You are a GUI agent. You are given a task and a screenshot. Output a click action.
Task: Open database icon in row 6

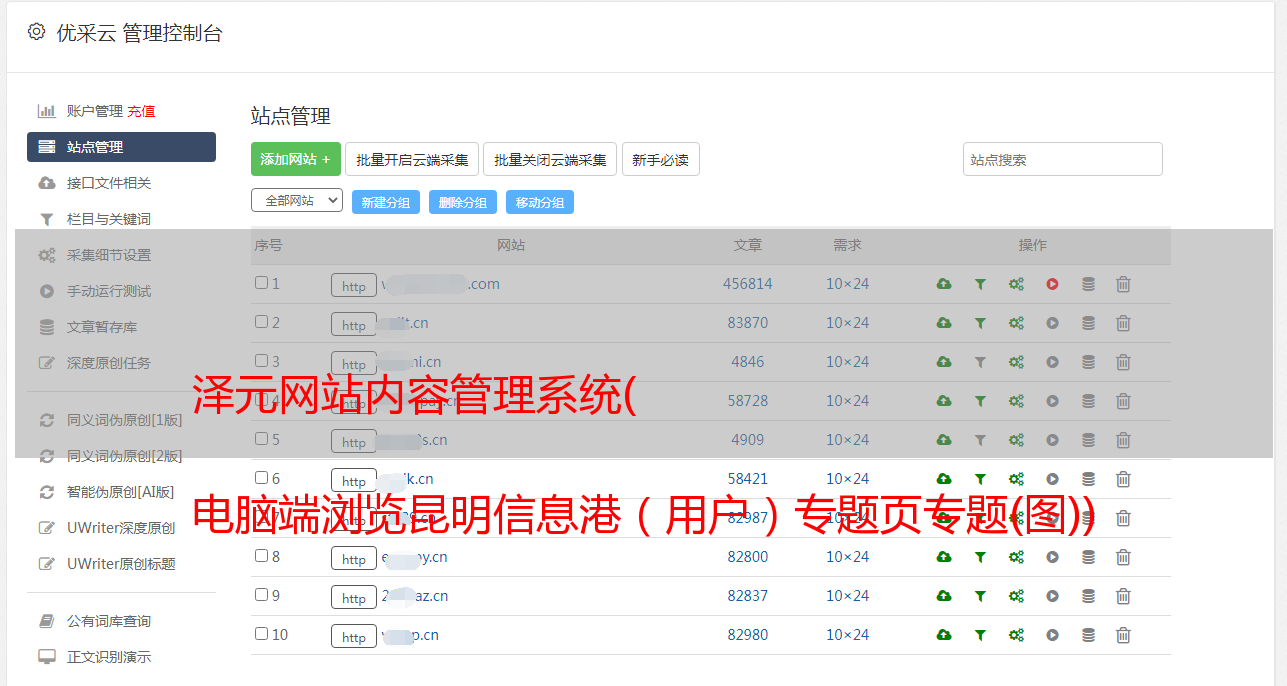point(1088,479)
